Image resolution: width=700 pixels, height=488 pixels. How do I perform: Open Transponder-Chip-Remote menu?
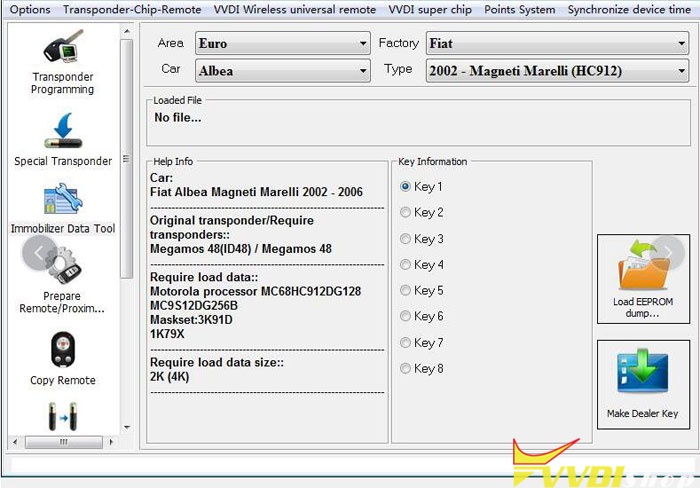[132, 9]
